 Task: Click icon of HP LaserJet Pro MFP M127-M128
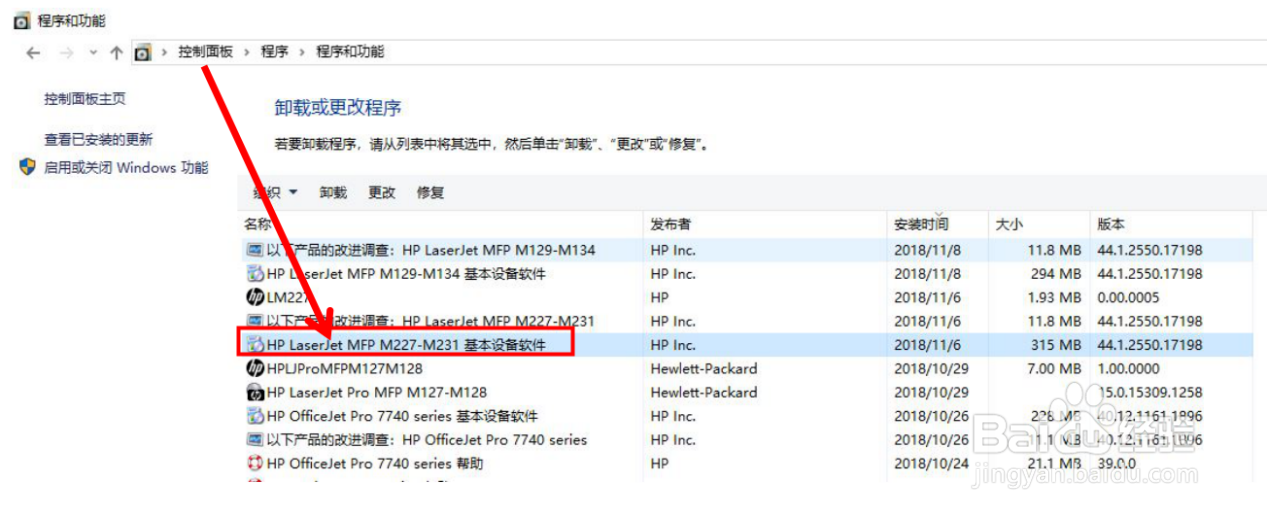pyautogui.click(x=255, y=392)
